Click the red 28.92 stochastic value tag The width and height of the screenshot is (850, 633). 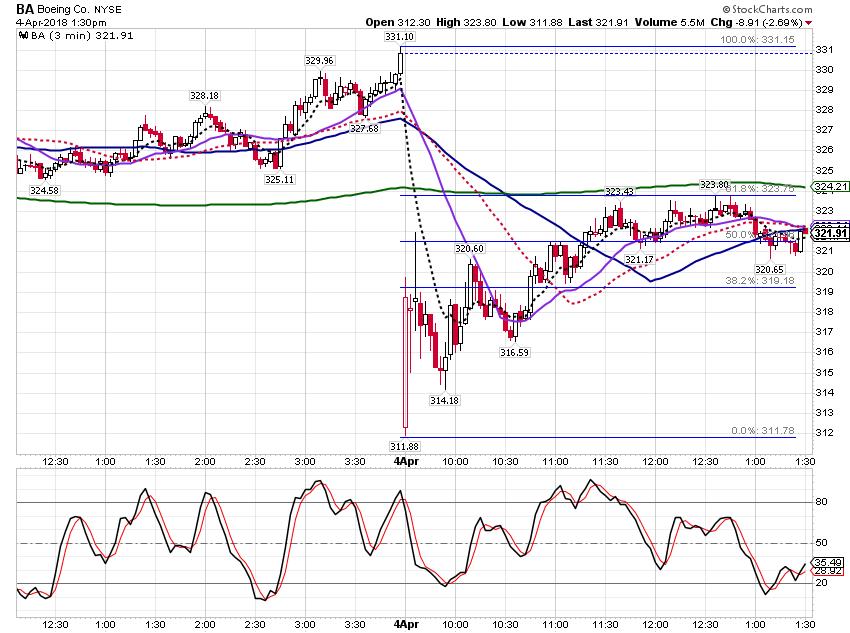click(828, 571)
